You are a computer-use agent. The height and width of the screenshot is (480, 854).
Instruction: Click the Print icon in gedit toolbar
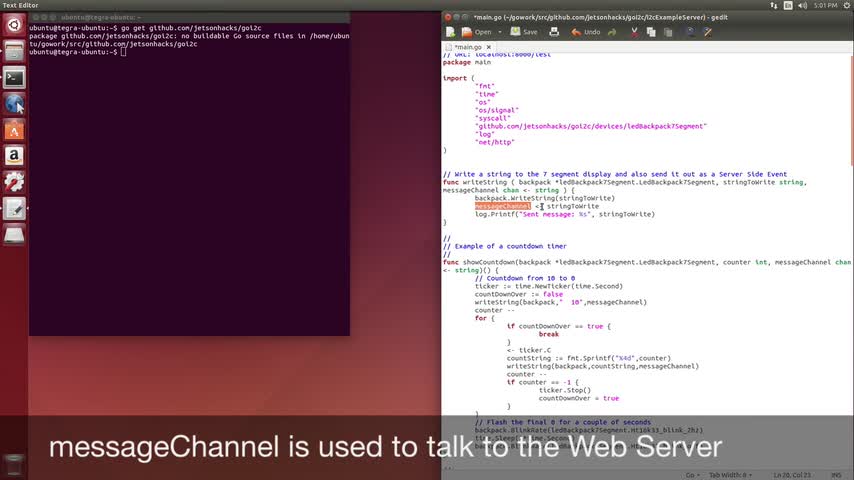click(x=554, y=32)
